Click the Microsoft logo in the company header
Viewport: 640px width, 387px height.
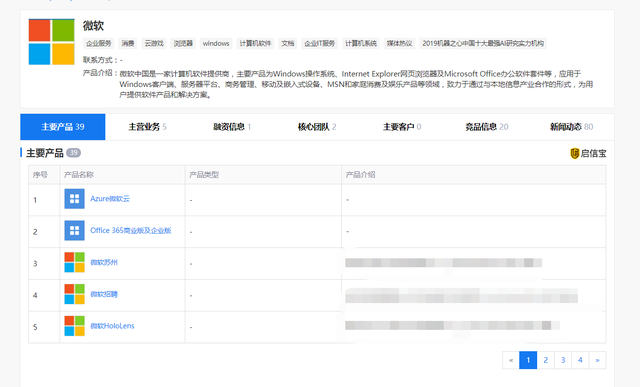pyautogui.click(x=51, y=42)
